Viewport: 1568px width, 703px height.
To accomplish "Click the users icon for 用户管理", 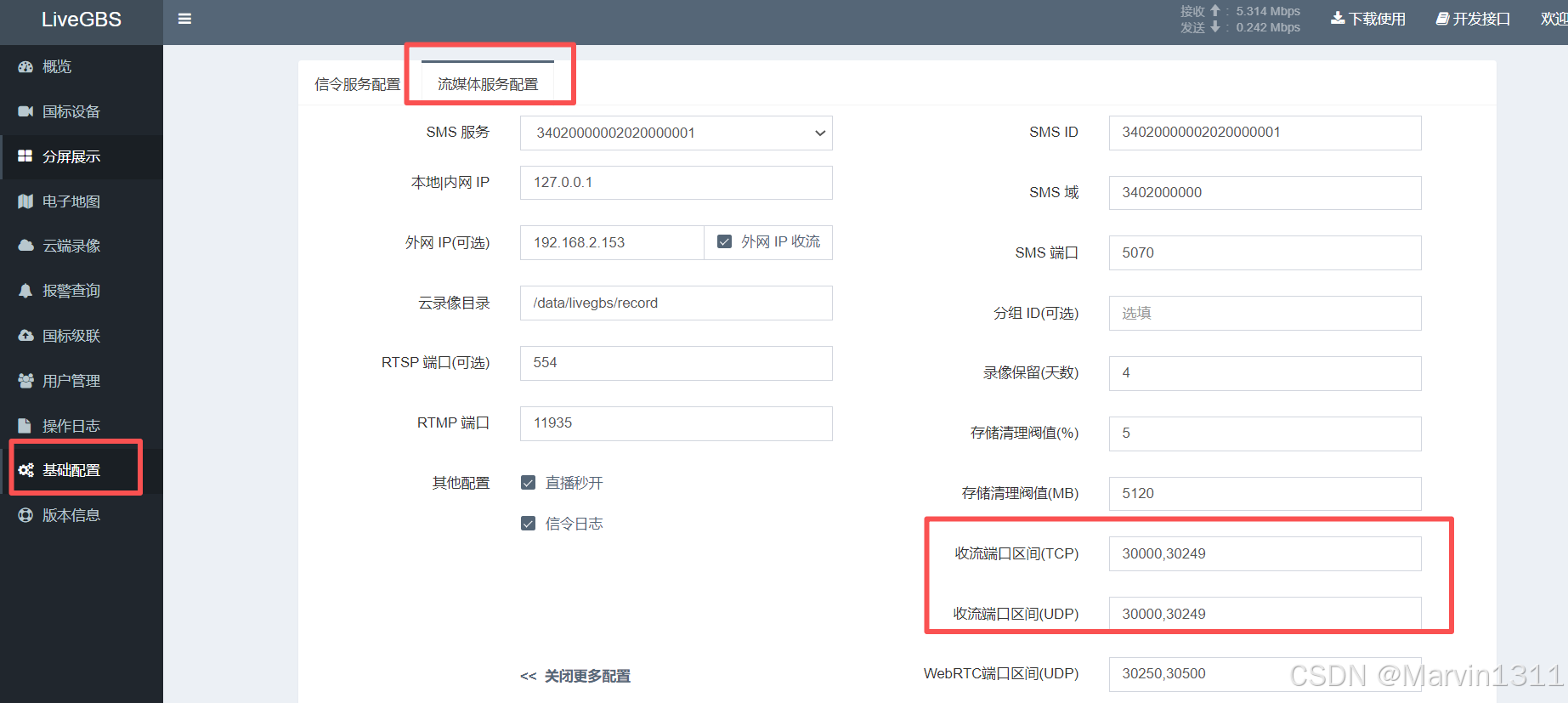I will click(25, 381).
